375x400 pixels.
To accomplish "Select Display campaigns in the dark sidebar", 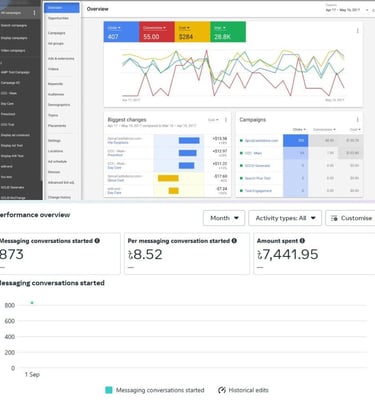I will 14,38.
